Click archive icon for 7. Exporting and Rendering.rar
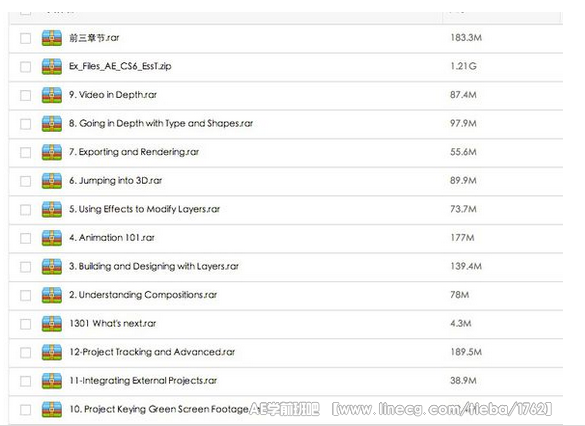This screenshot has height=426, width=585. point(52,152)
